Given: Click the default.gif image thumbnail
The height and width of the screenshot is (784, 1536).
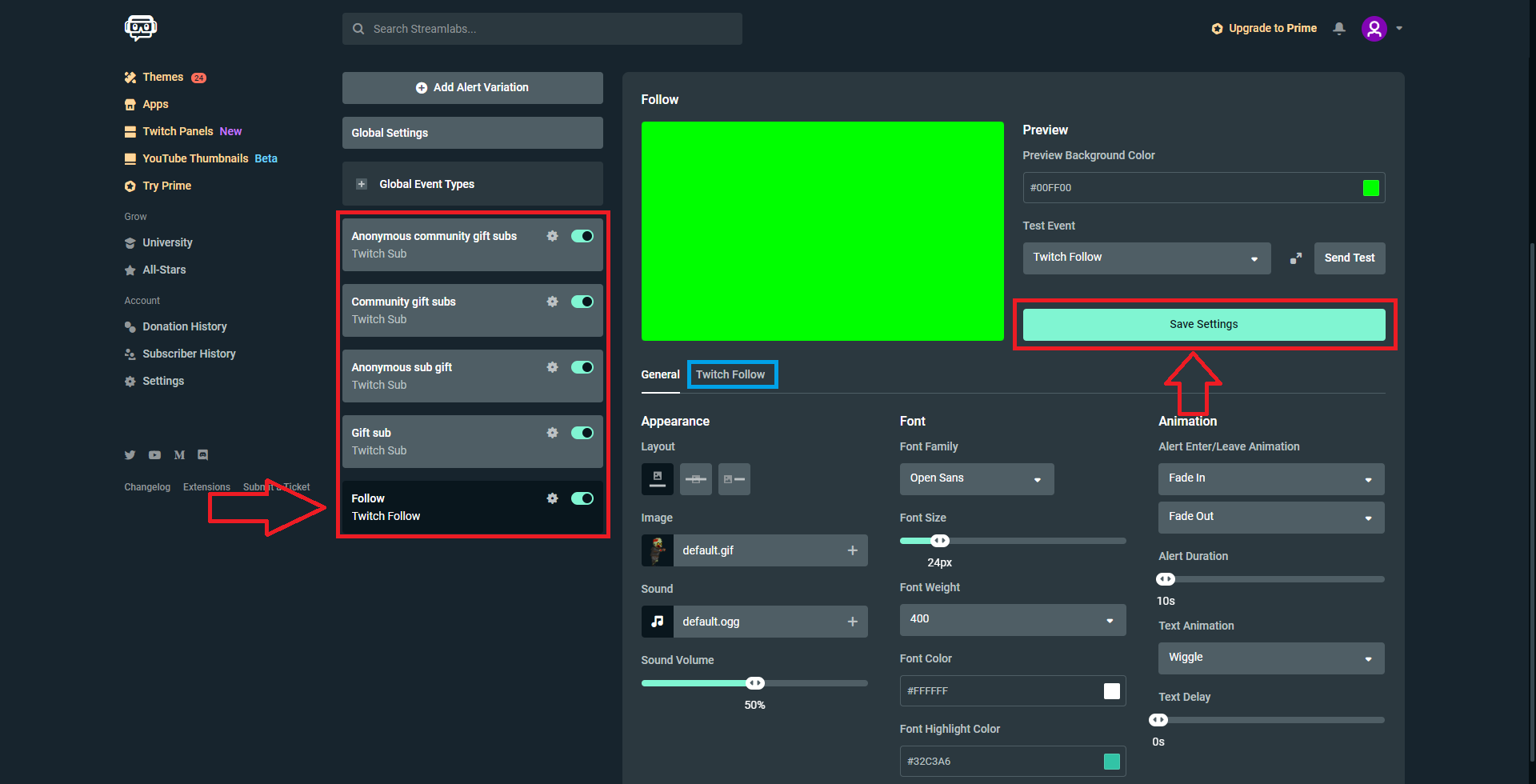Looking at the screenshot, I should 657,550.
